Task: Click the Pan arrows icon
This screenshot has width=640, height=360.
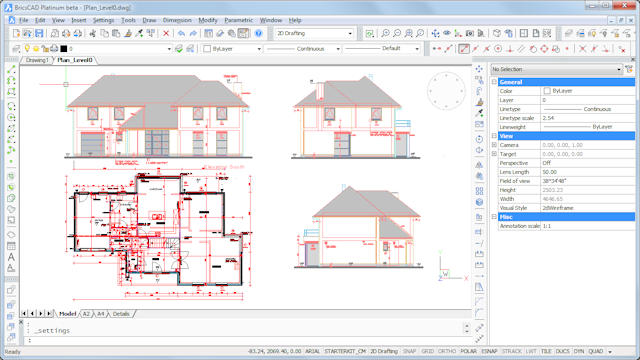Action: pos(436,33)
